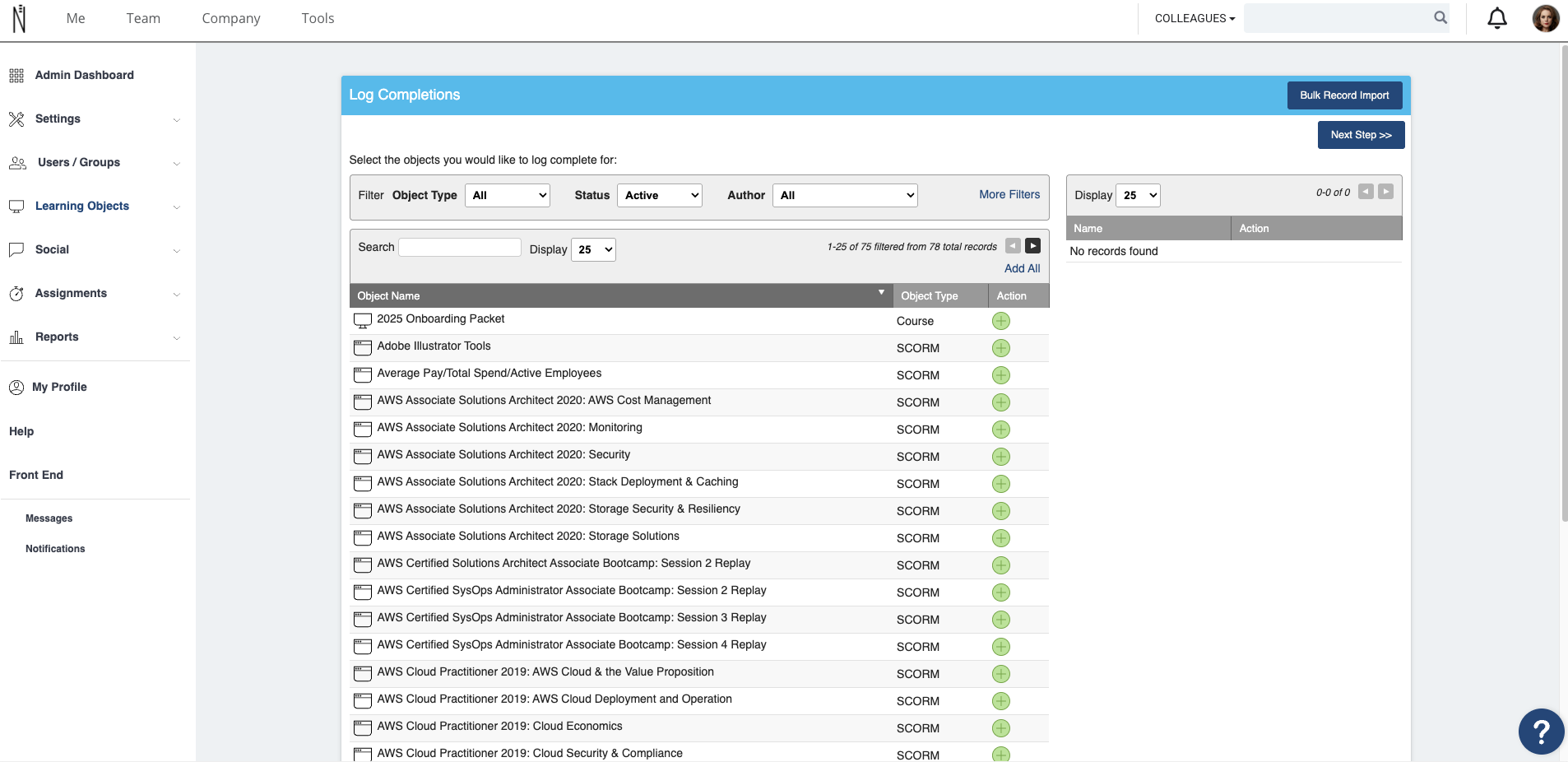The image size is (1568, 762).
Task: Click the search magnifier icon
Action: (1440, 17)
